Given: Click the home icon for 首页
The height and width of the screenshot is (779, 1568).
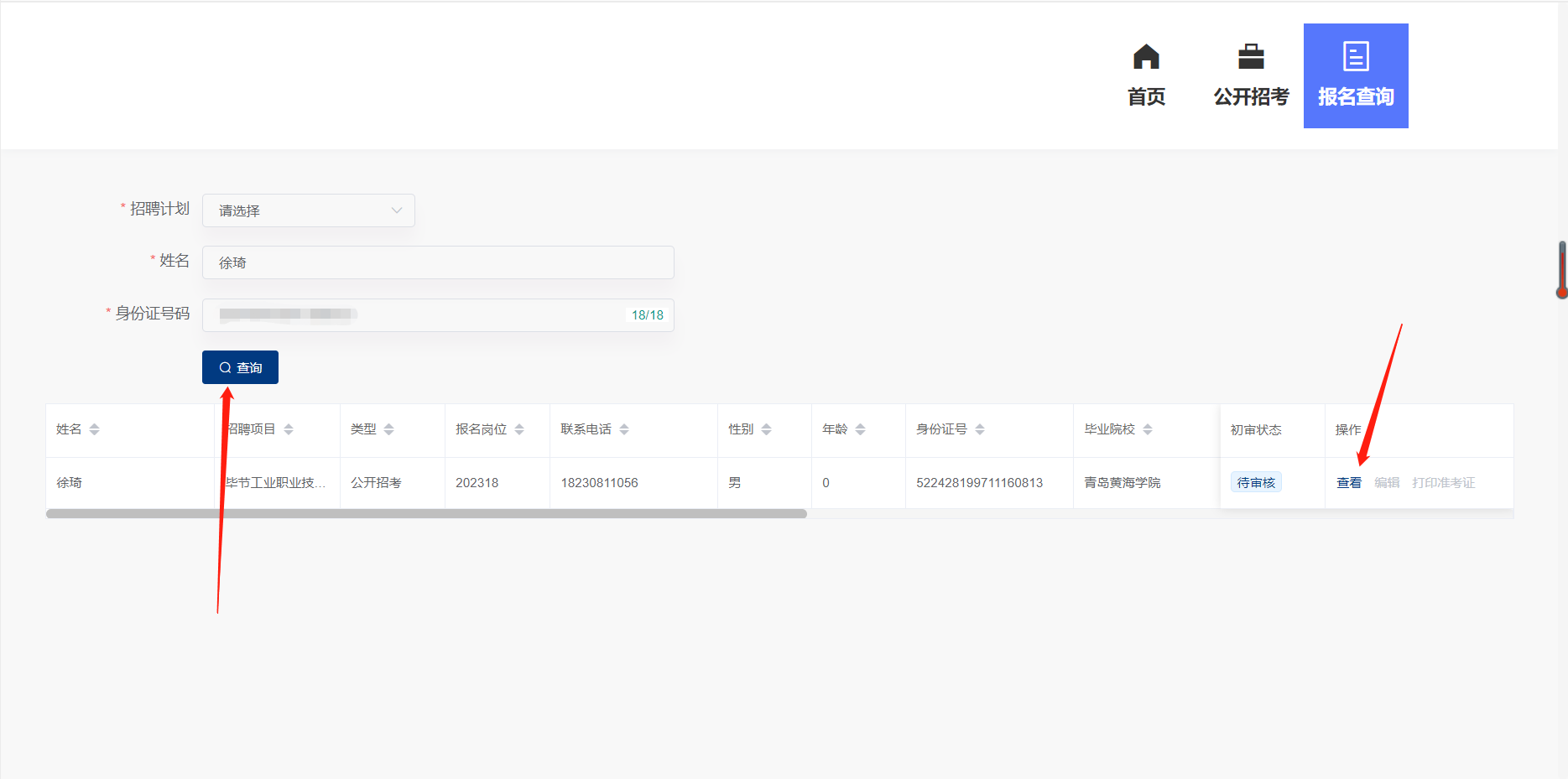Looking at the screenshot, I should tap(1145, 57).
